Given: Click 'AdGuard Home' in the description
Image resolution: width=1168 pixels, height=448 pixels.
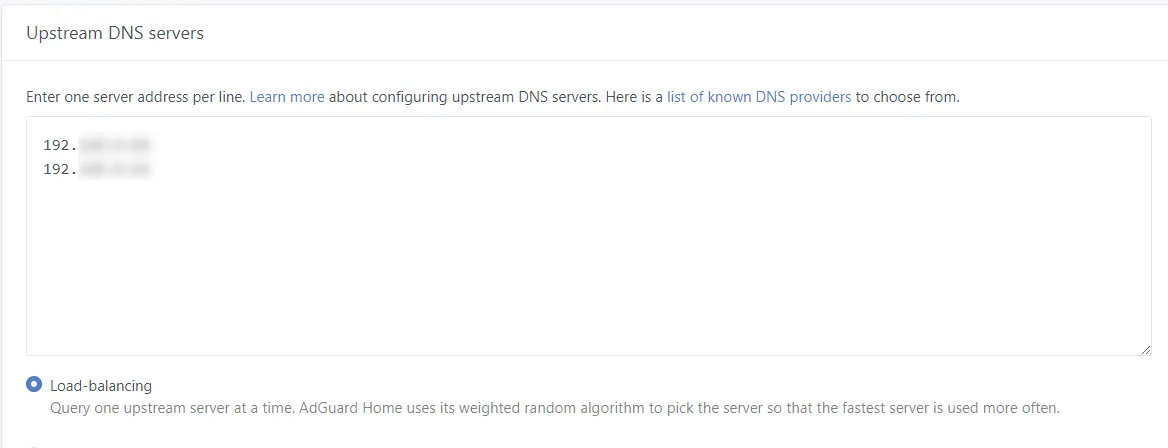Looking at the screenshot, I should (x=338, y=408).
